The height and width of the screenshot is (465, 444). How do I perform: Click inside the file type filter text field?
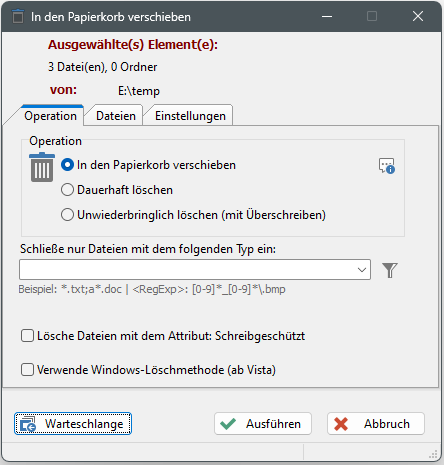[187, 270]
